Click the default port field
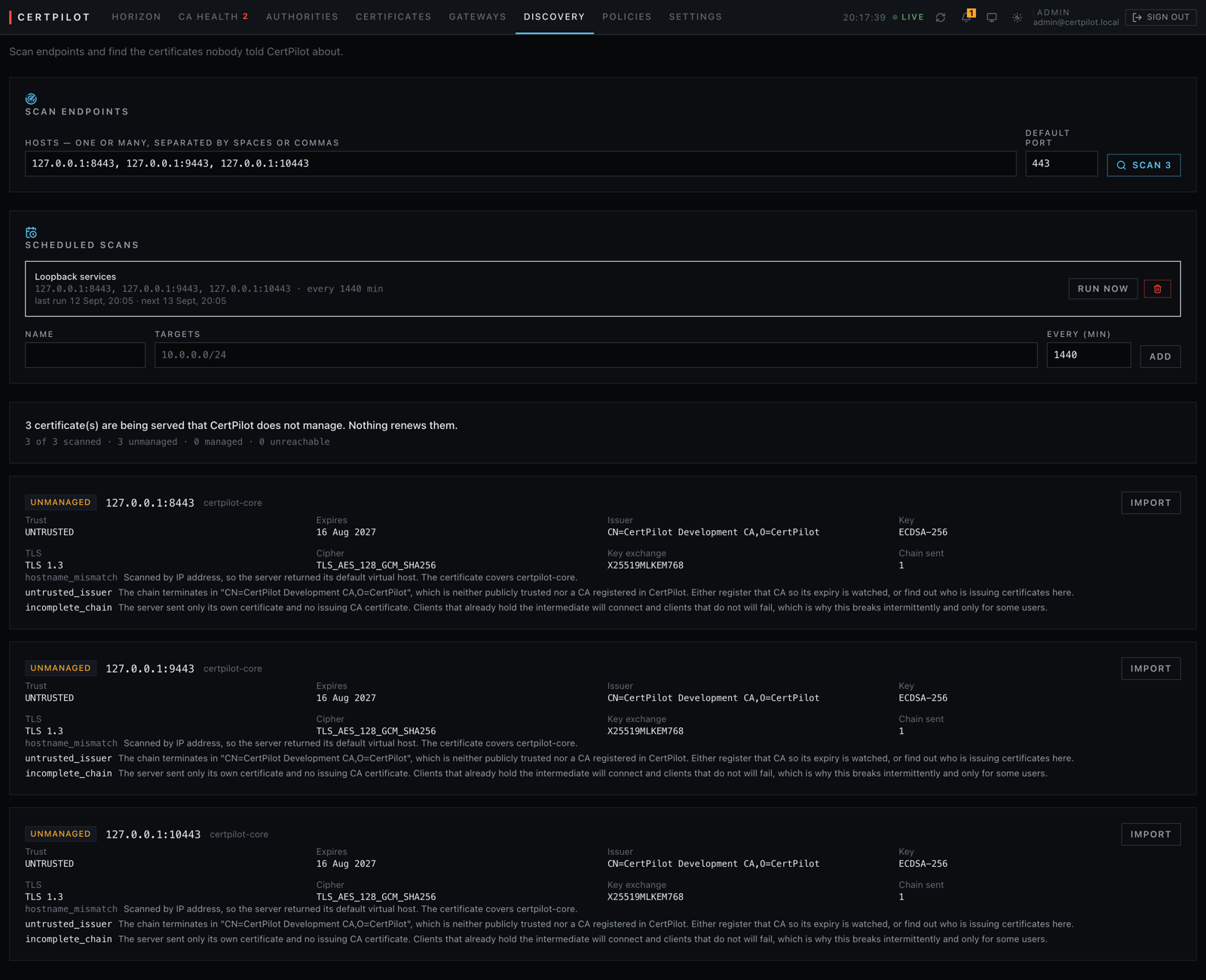 [1061, 164]
